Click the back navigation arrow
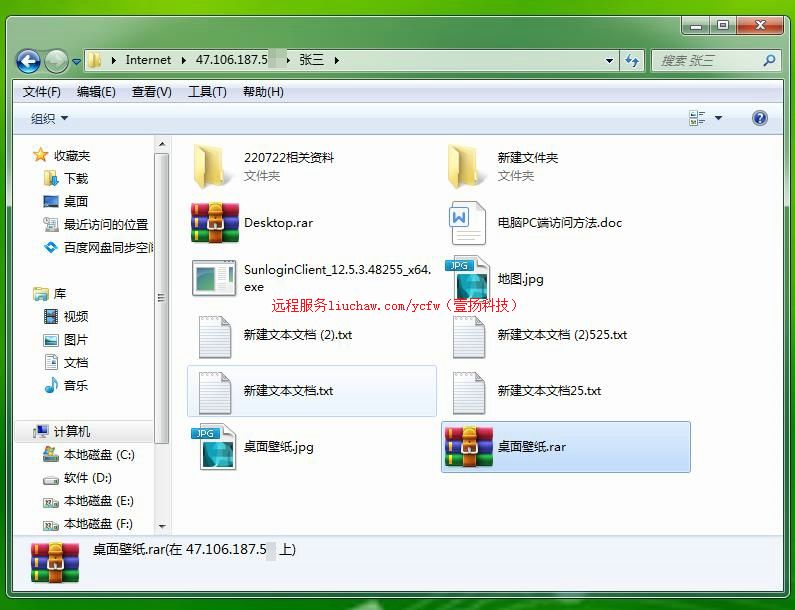The width and height of the screenshot is (795, 610). (29, 61)
